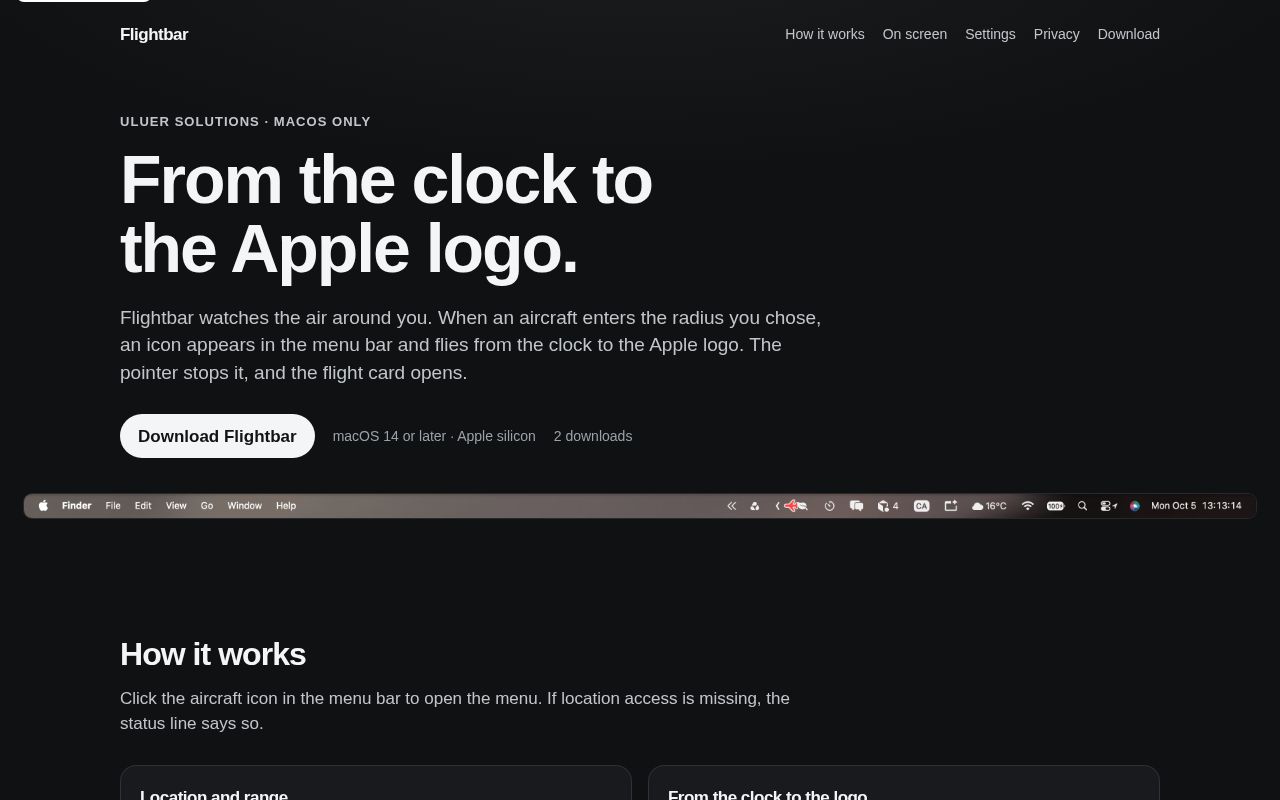Image resolution: width=1280 pixels, height=800 pixels.
Task: Click the circular timer icon in the menu bar preview
Action: (x=829, y=506)
